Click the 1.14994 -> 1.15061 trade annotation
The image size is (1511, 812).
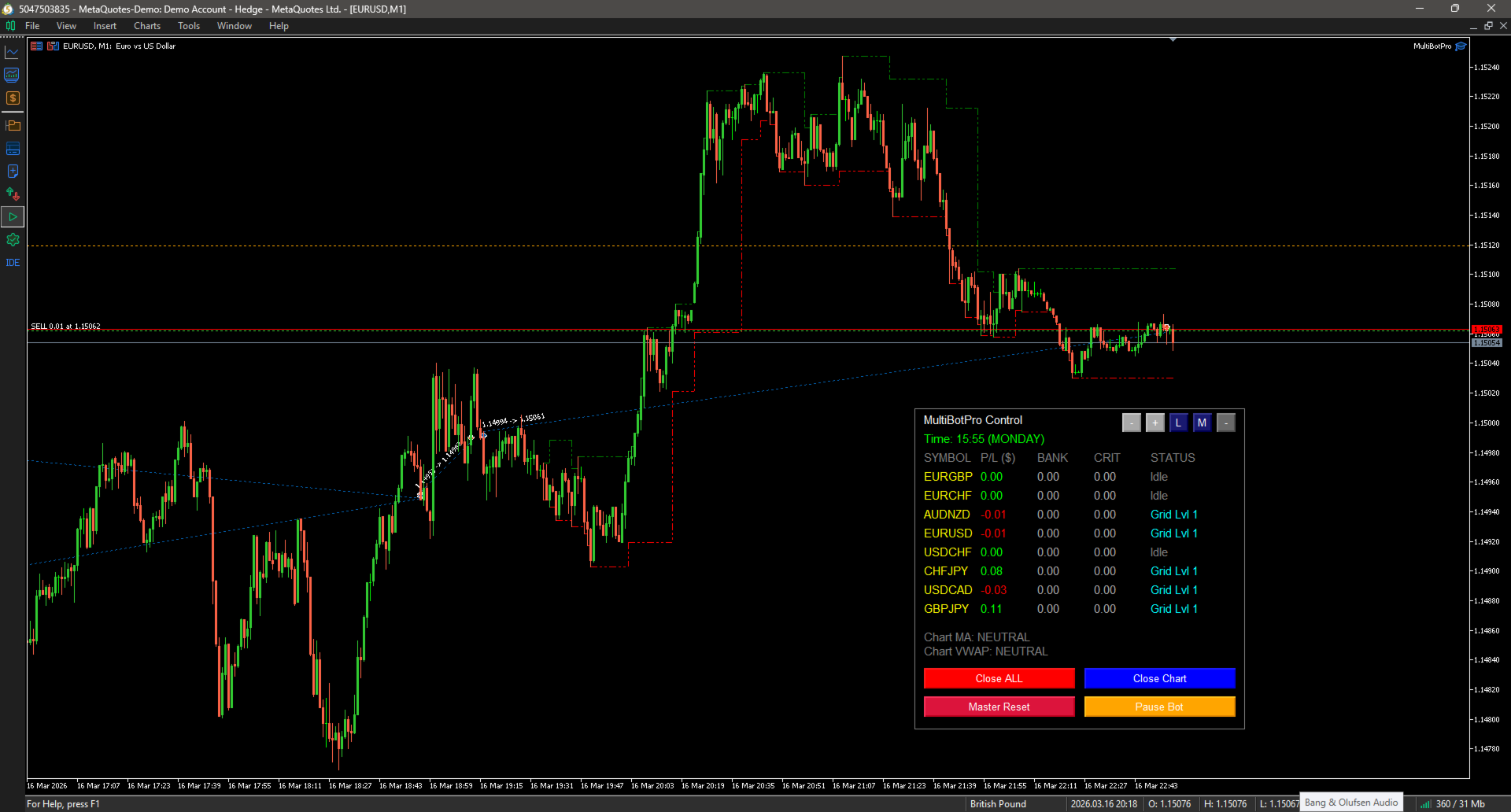(x=513, y=420)
